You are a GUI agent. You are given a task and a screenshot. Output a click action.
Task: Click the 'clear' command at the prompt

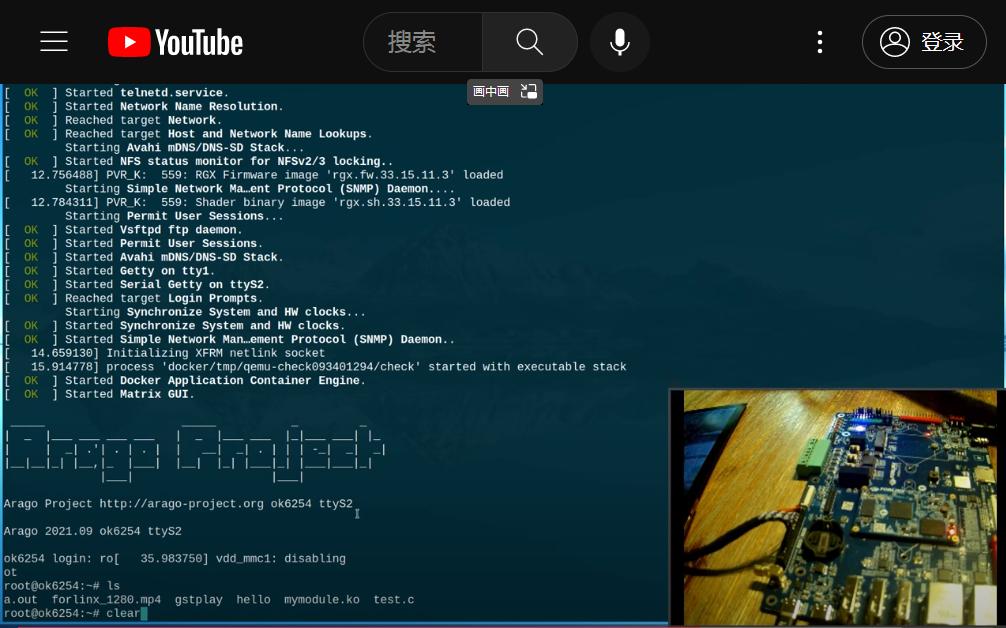point(123,614)
